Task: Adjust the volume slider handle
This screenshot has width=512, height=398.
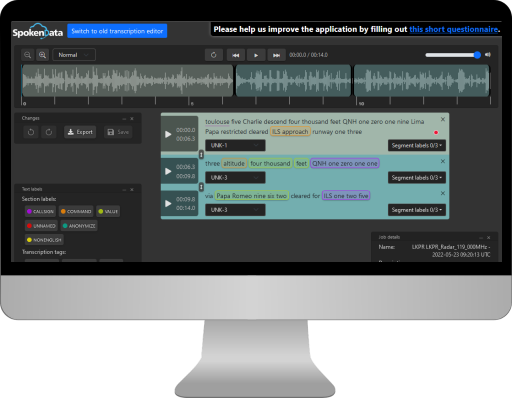Action: coord(477,55)
